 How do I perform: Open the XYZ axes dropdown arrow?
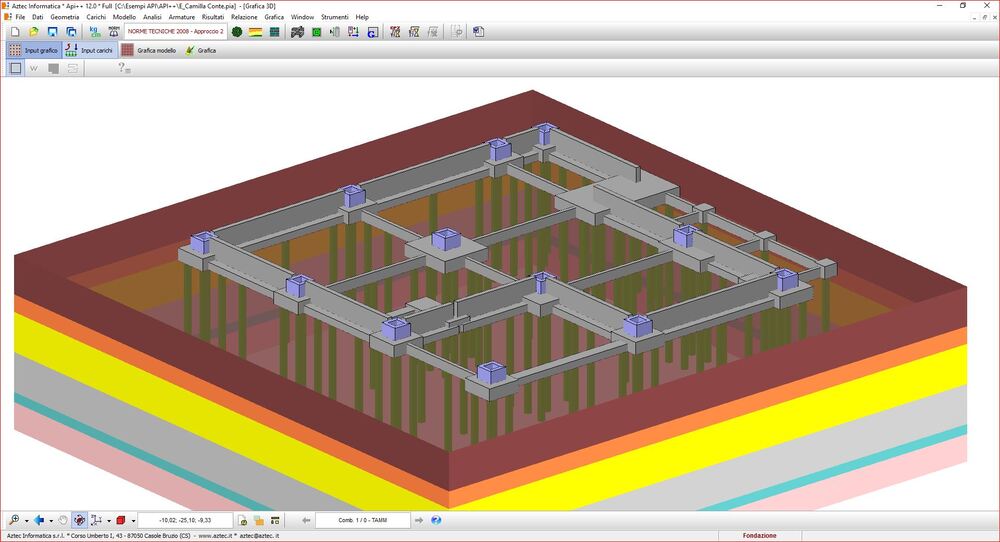[x=108, y=521]
